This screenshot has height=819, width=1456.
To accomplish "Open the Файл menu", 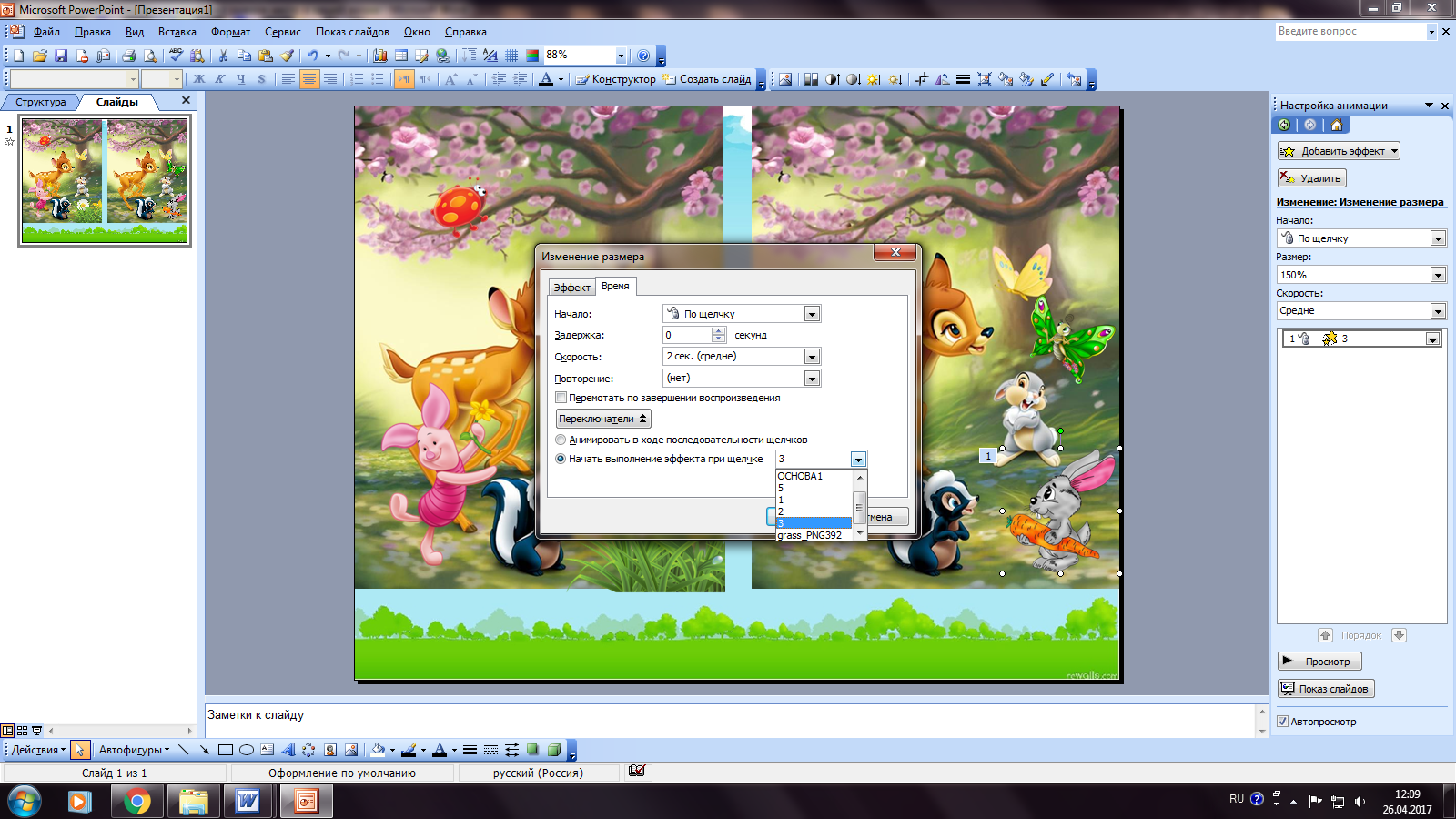I will 46,32.
